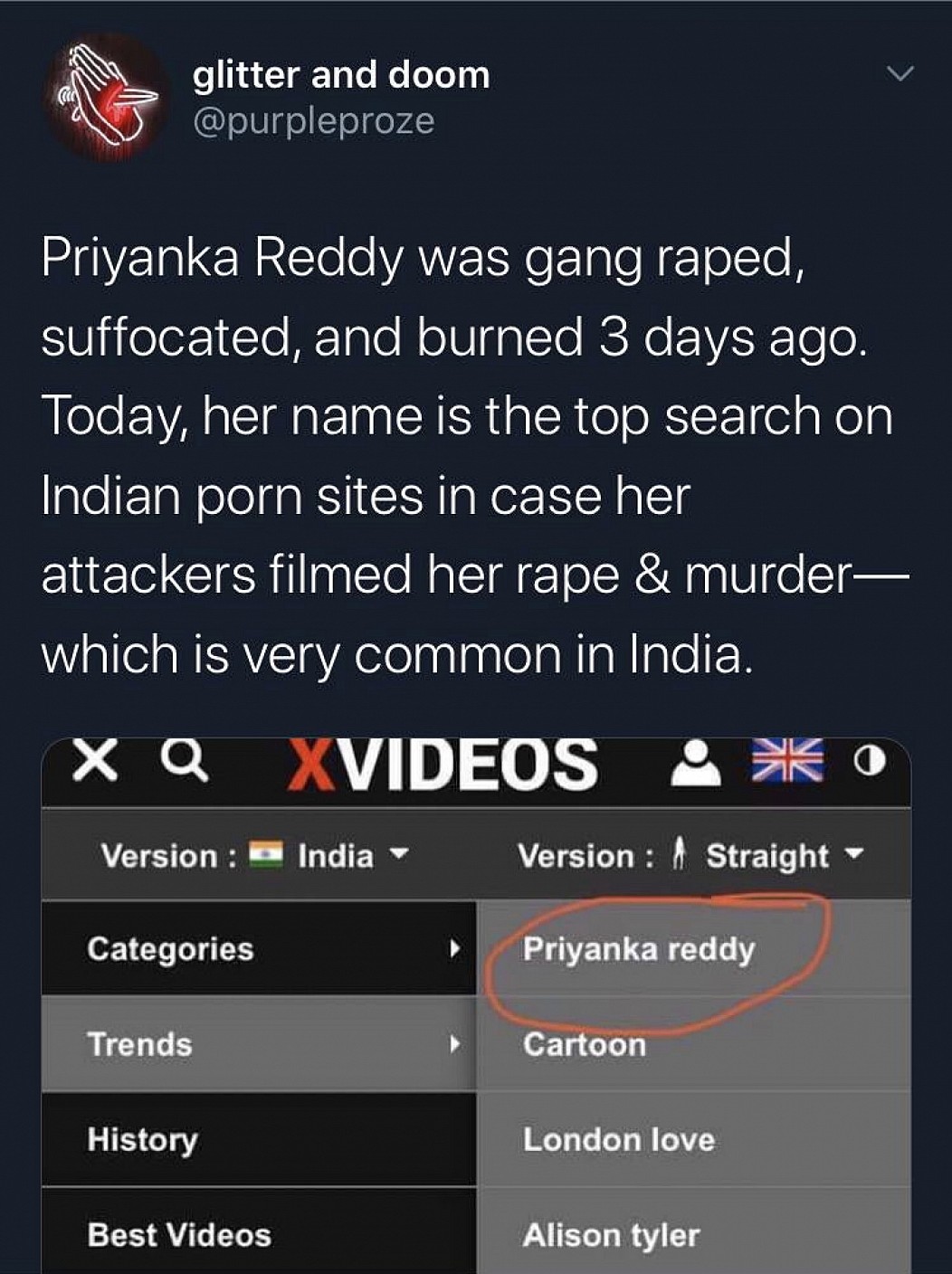Viewport: 952px width, 1274px height.
Task: Open the glitter and doom profile avatar
Action: (104, 96)
